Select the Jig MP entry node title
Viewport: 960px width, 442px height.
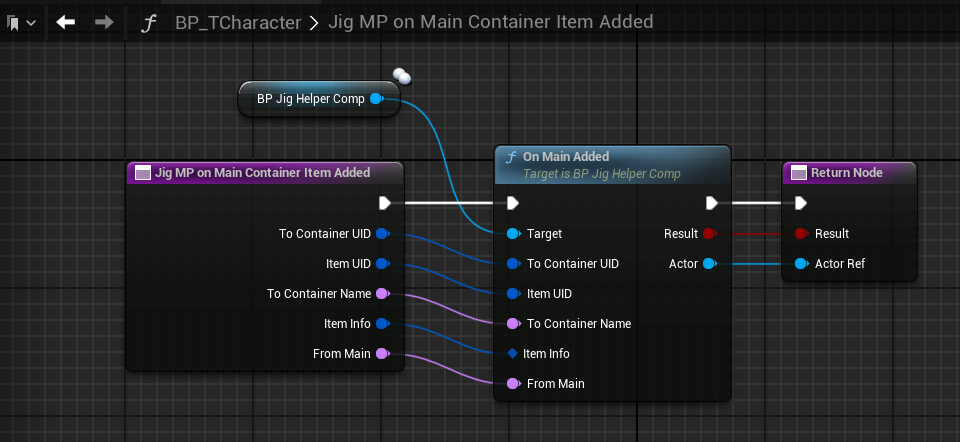coord(262,173)
